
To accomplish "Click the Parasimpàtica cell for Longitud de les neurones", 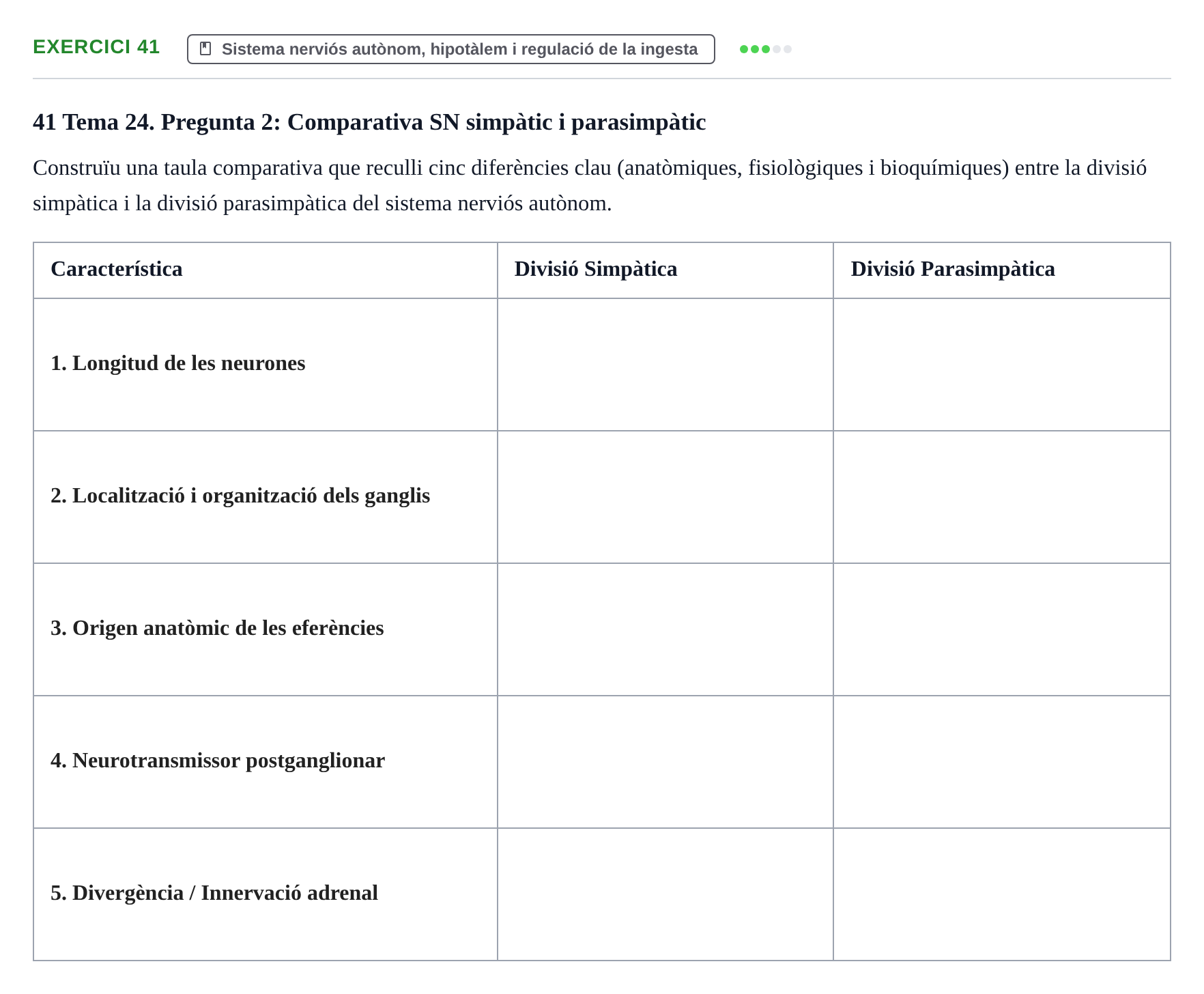I will coord(1002,365).
